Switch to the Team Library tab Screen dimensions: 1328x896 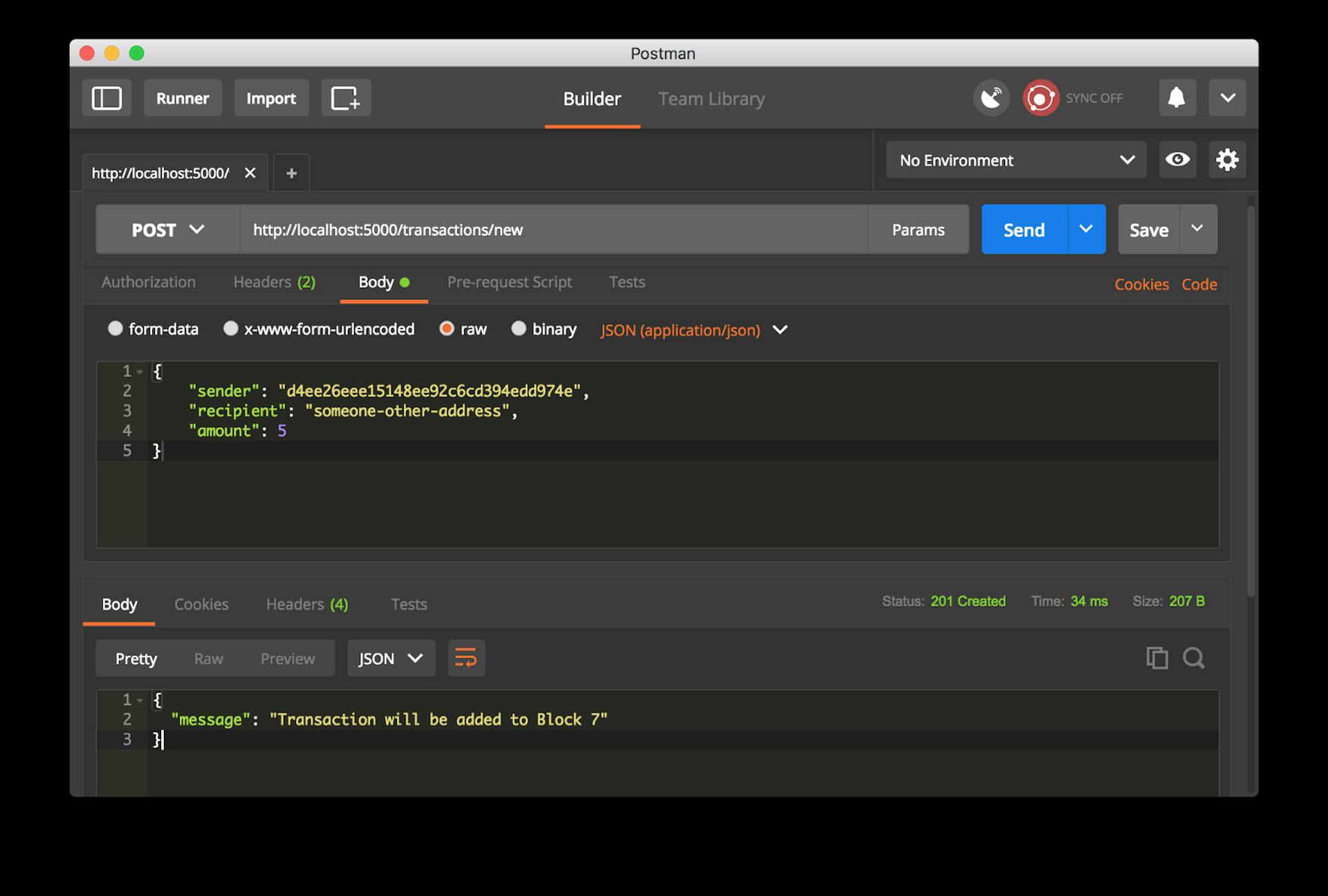click(711, 99)
